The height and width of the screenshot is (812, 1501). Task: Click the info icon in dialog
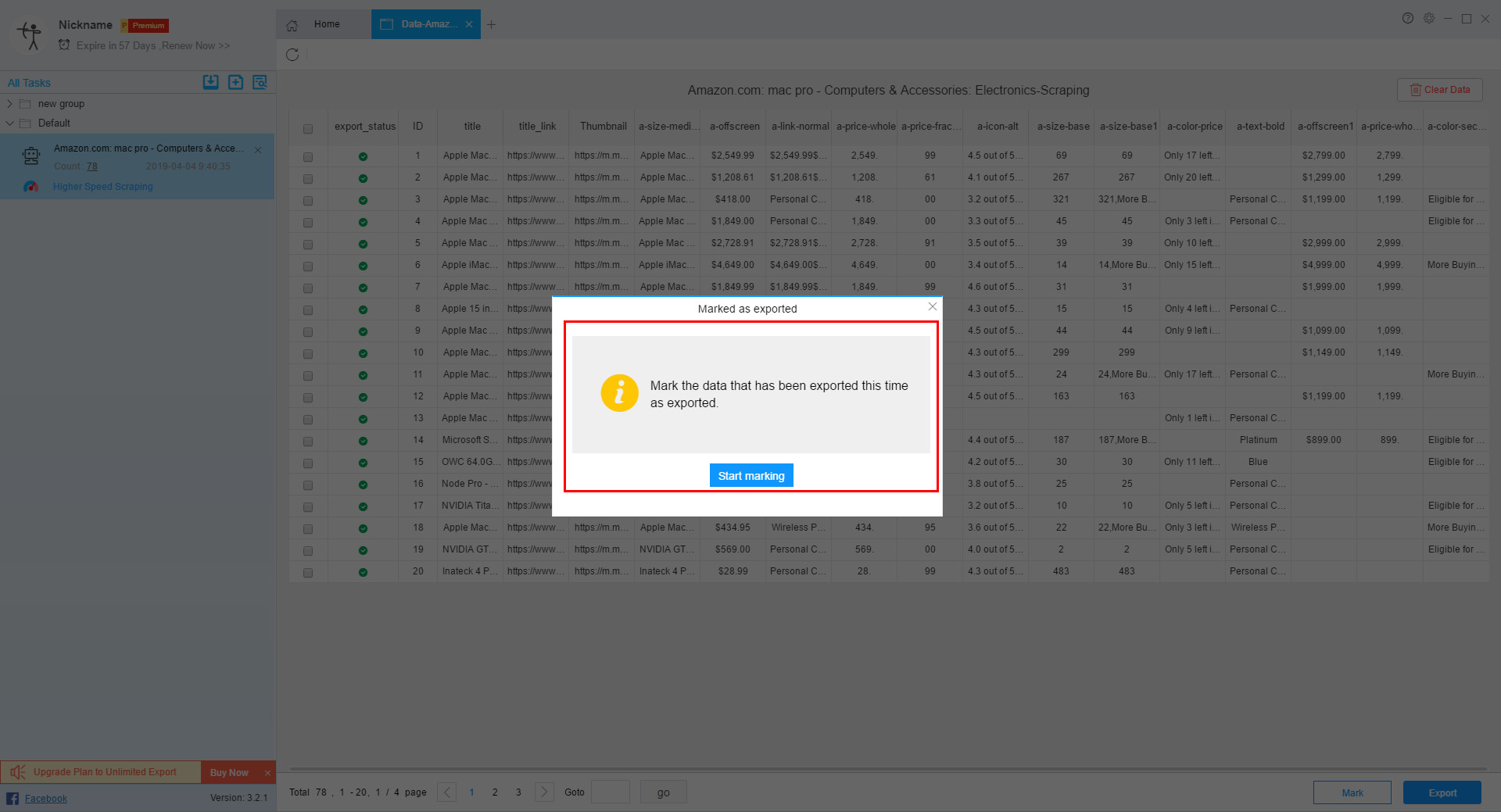coord(619,393)
